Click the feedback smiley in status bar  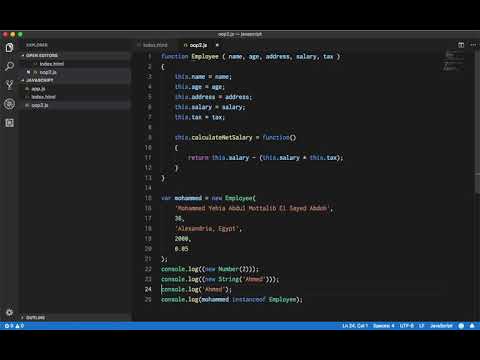click(461, 326)
